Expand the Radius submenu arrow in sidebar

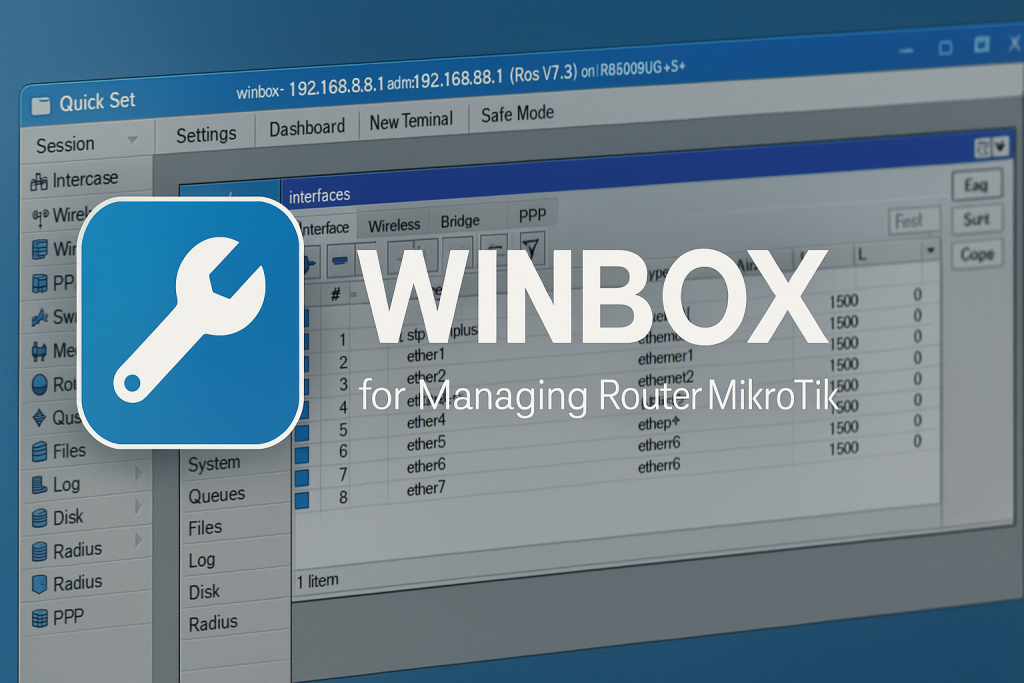tap(138, 540)
